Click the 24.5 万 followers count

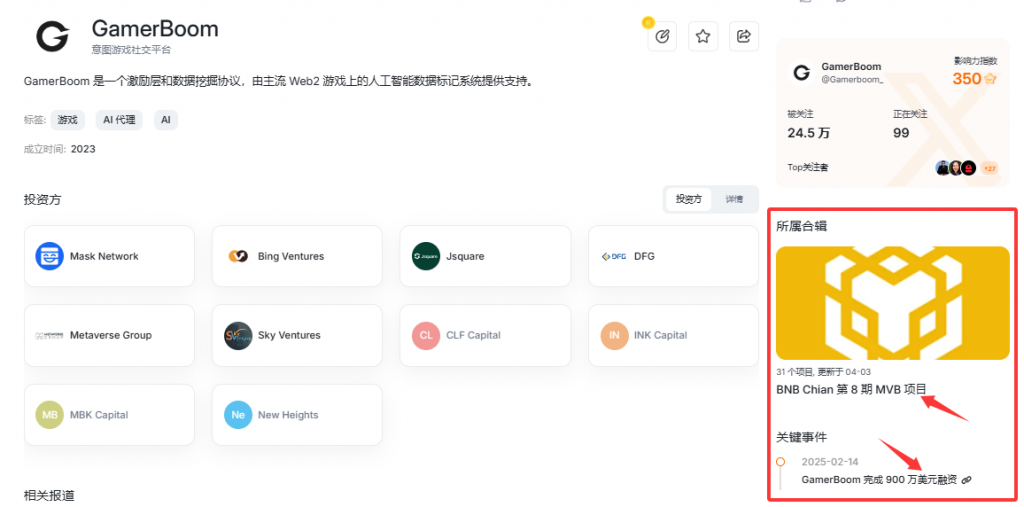(x=808, y=133)
